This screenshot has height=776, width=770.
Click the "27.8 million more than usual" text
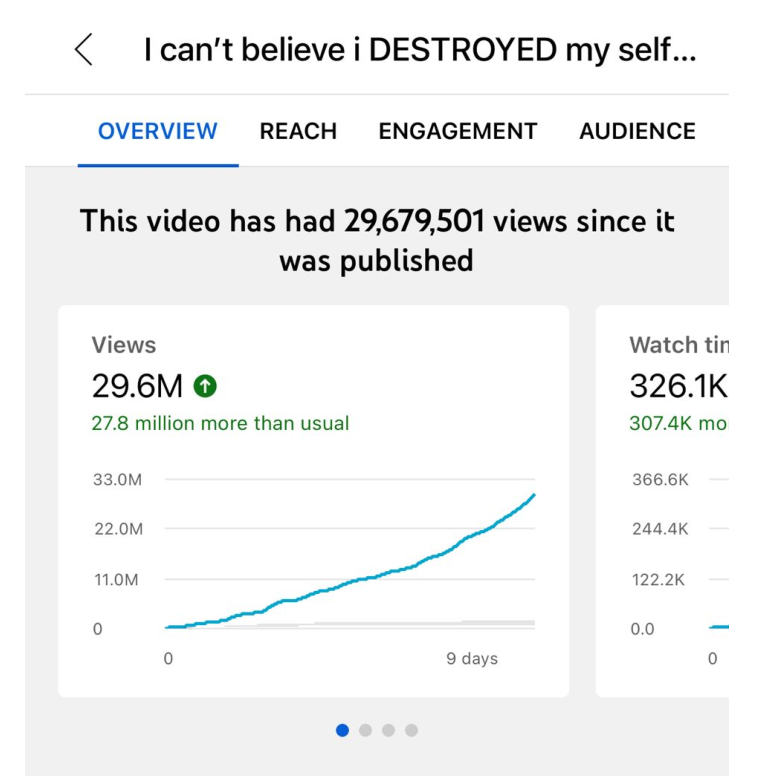(220, 423)
